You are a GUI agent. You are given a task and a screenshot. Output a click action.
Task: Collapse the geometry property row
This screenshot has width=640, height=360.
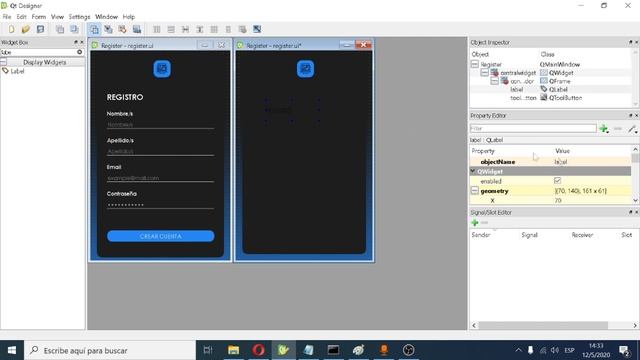pyautogui.click(x=475, y=191)
